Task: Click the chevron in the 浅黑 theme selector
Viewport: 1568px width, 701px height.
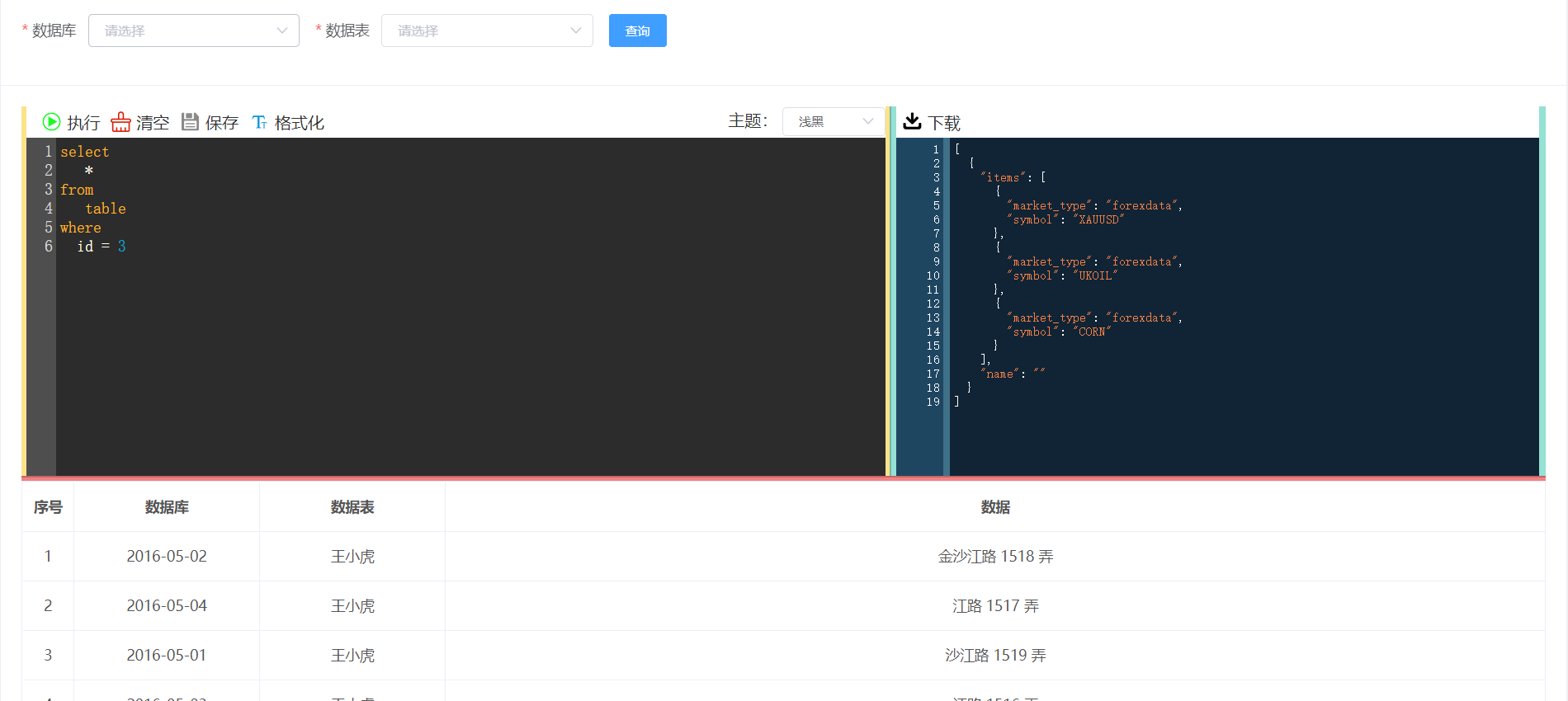Action: [x=868, y=121]
